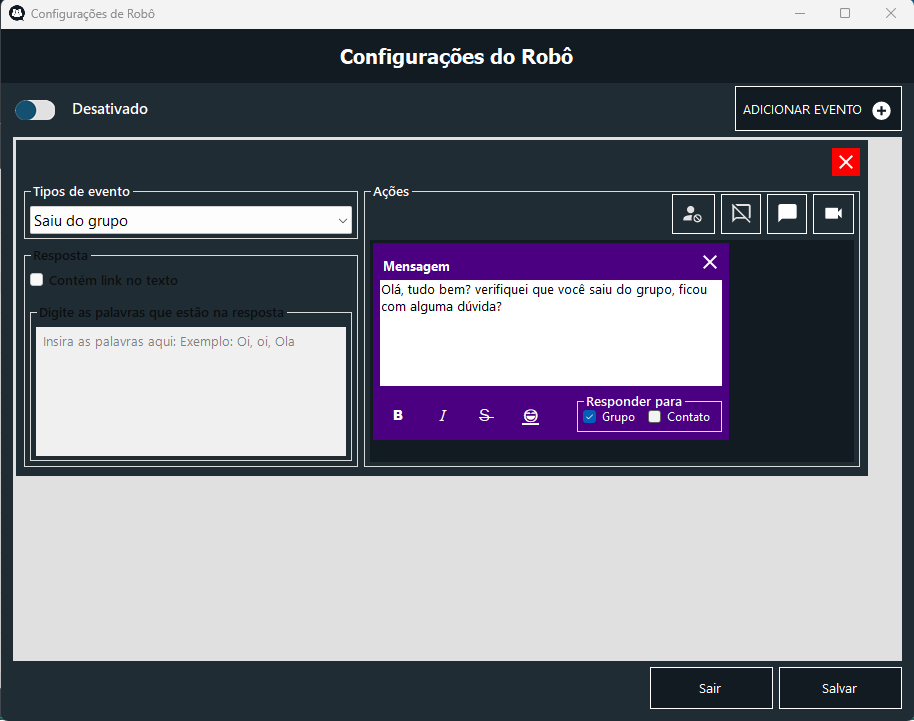914x721 pixels.
Task: Open the 'Saiu do grupo' event type dropdown
Action: [x=191, y=220]
